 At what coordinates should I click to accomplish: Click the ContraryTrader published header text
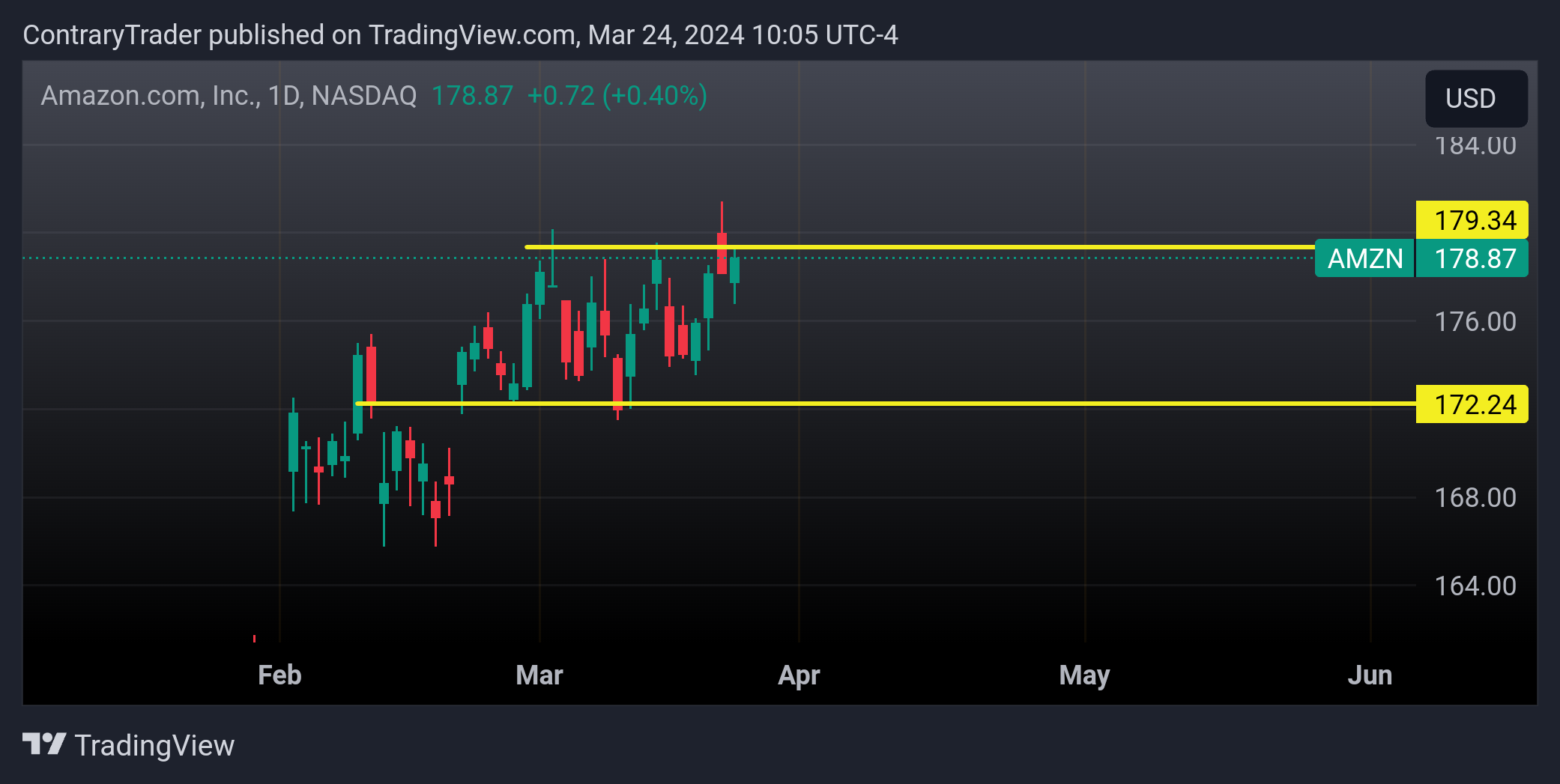click(460, 35)
